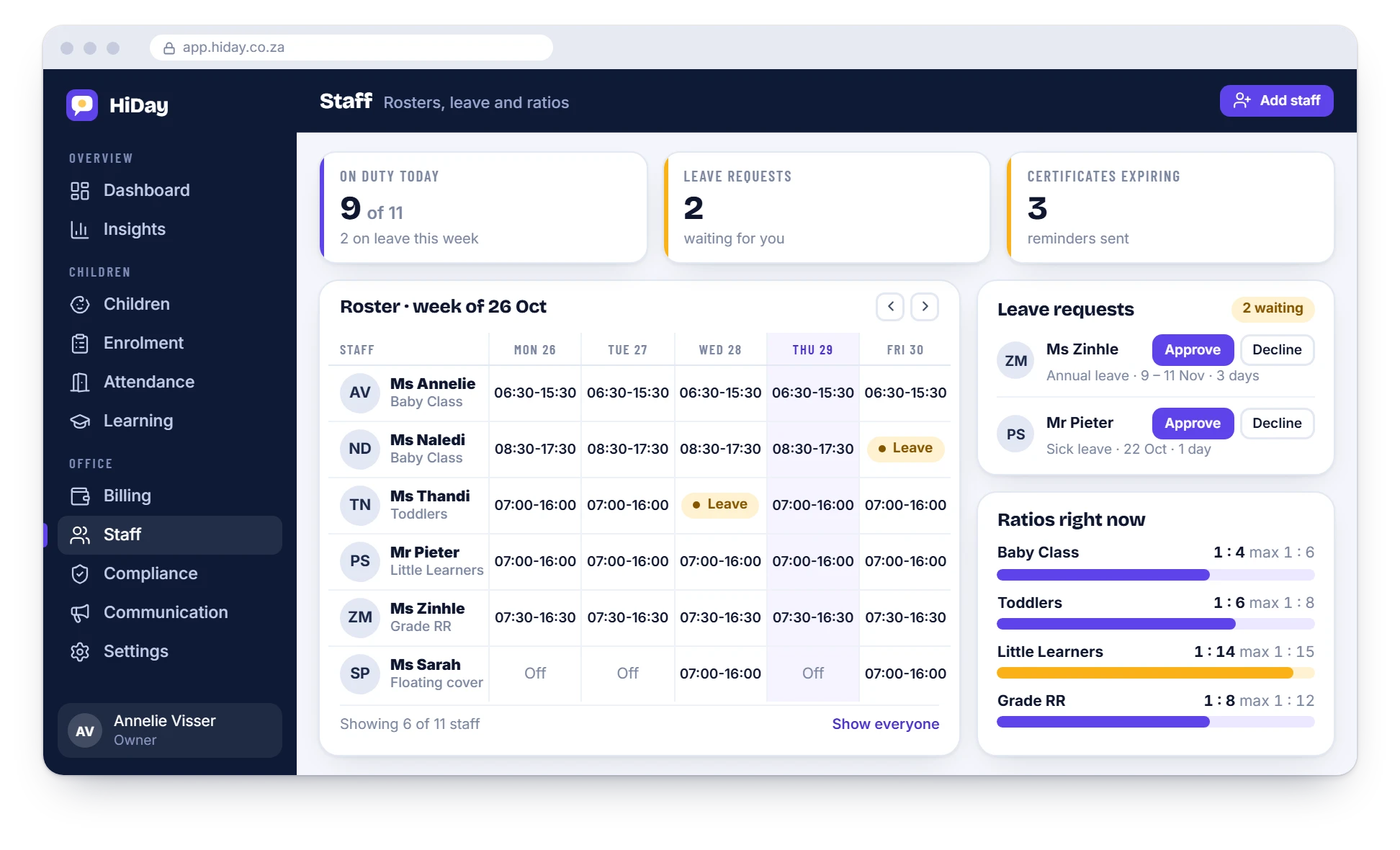
Task: Open the Billing menu item
Action: coord(170,496)
